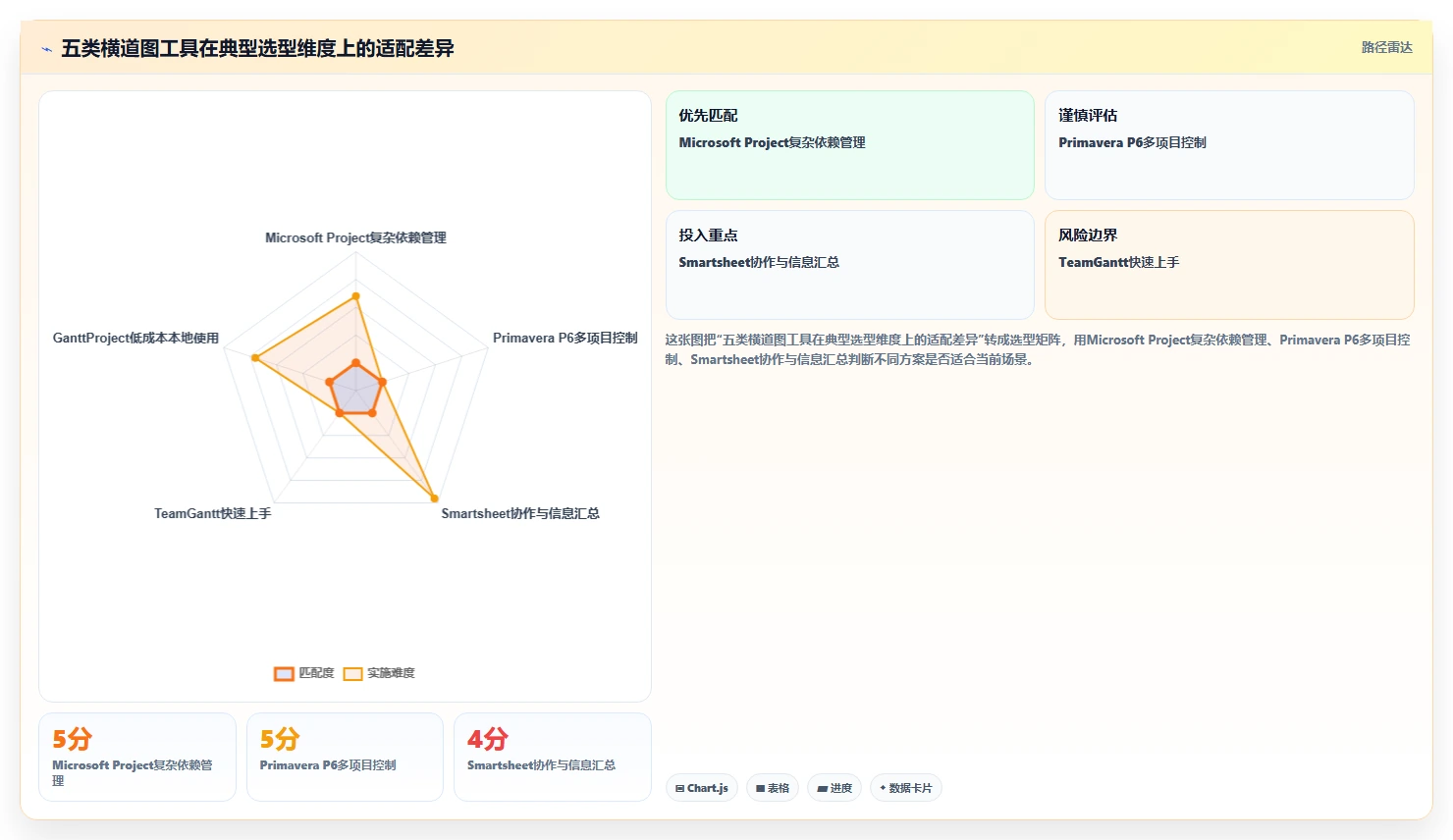Open the 谨慎评估 card
Screen dimensions: 1453x840
click(x=1229, y=145)
